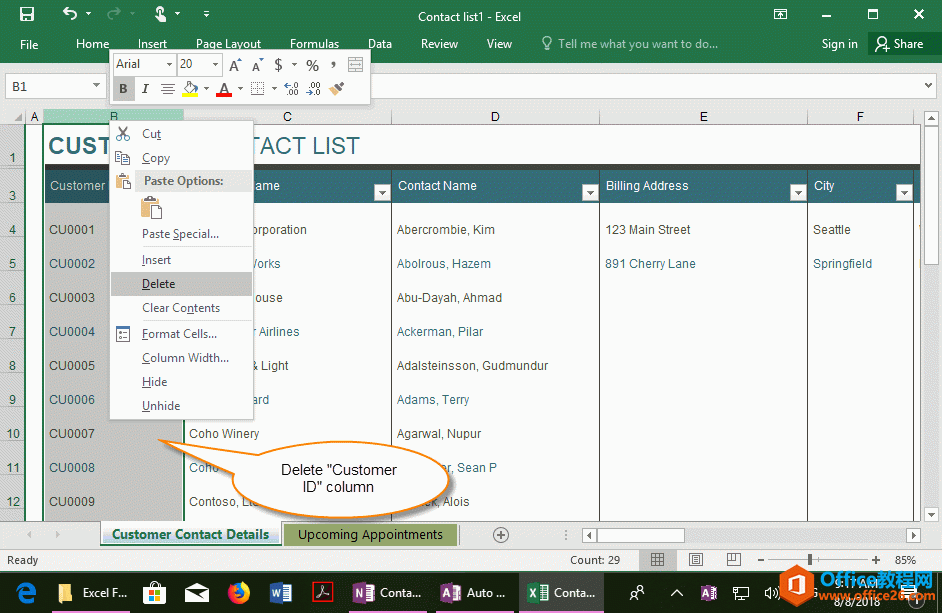Apply the Accounting Number Format
This screenshot has width=942, height=613.
[277, 64]
